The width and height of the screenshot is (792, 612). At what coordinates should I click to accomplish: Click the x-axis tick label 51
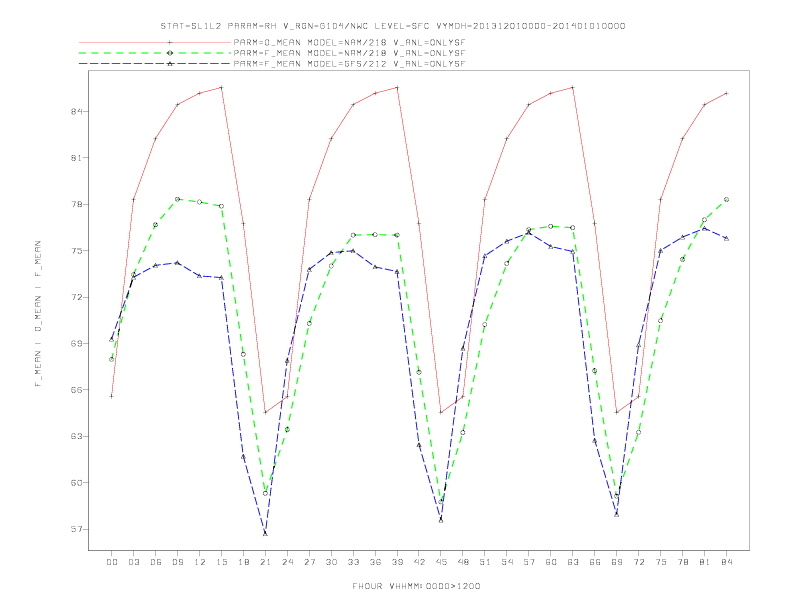[x=485, y=562]
